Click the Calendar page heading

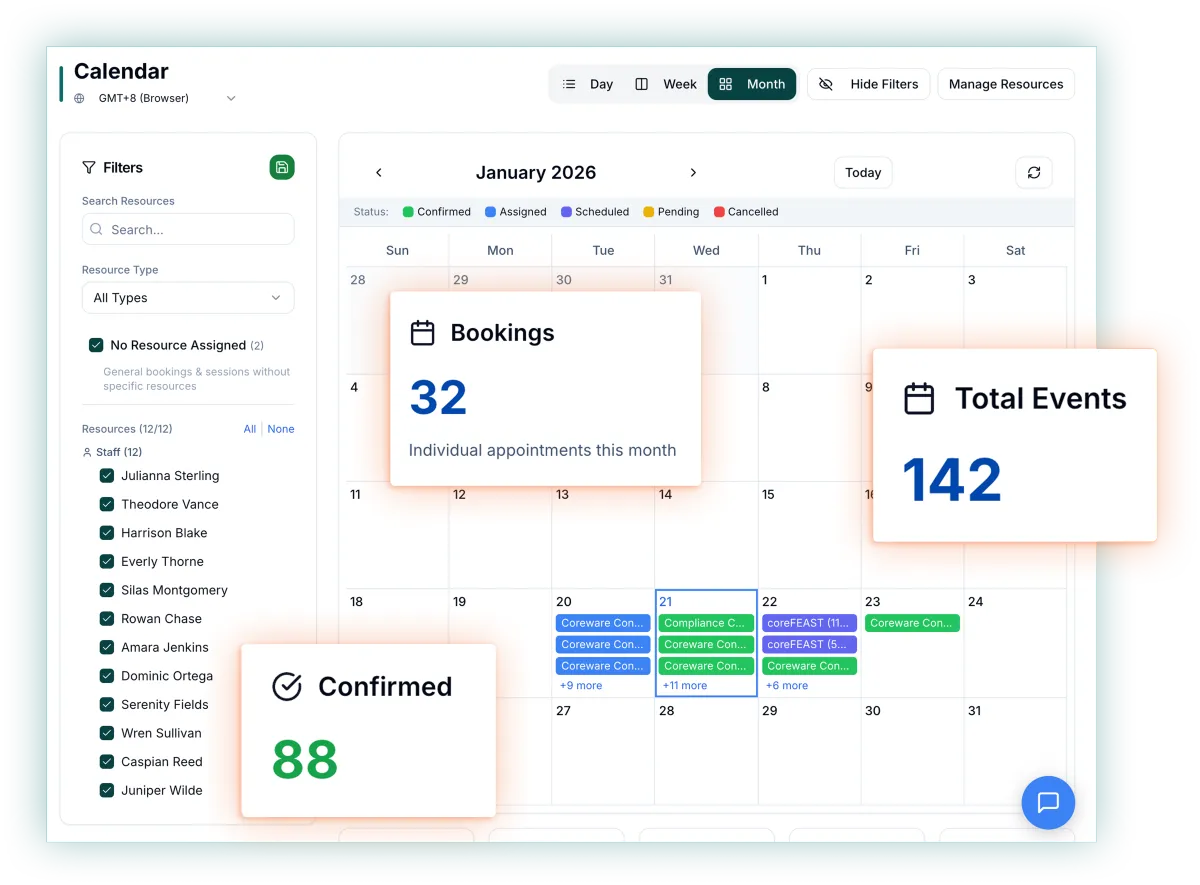click(121, 71)
